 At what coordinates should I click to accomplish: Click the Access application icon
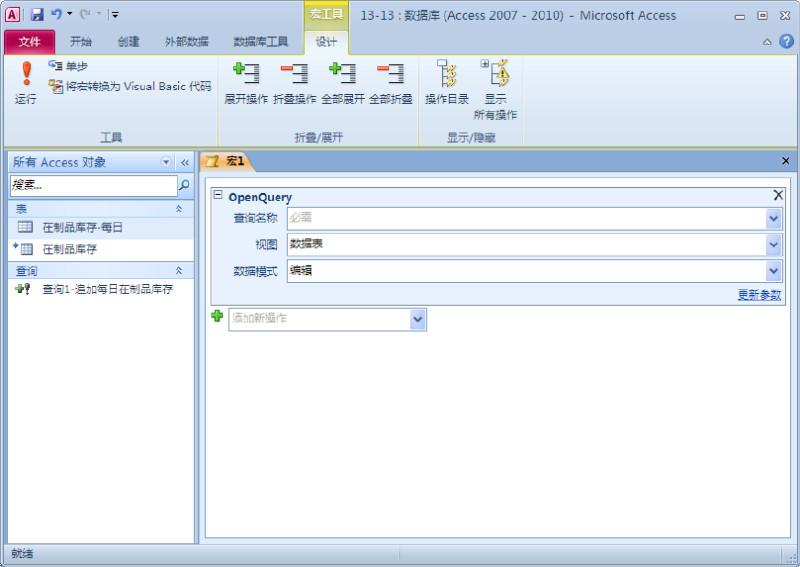pyautogui.click(x=12, y=14)
